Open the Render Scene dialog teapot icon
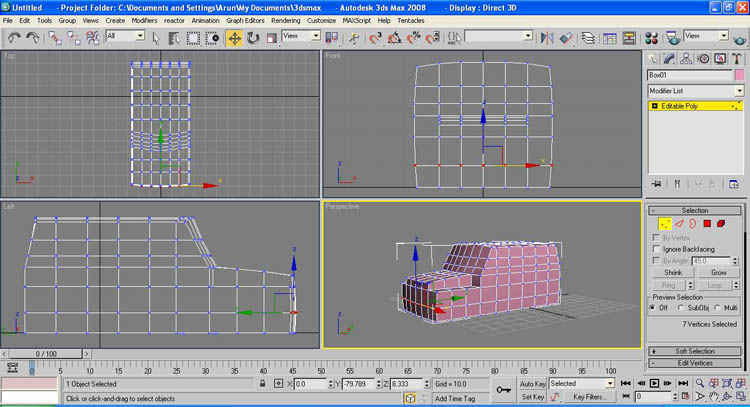Screen dimensions: 750x407 pos(673,38)
